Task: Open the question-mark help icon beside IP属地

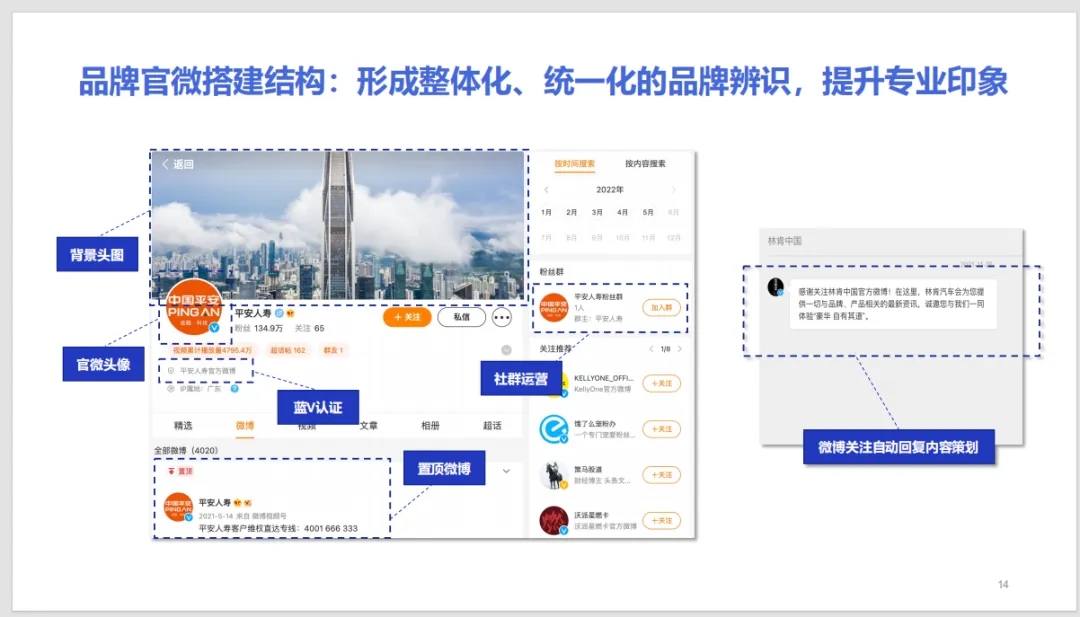Action: click(x=234, y=389)
